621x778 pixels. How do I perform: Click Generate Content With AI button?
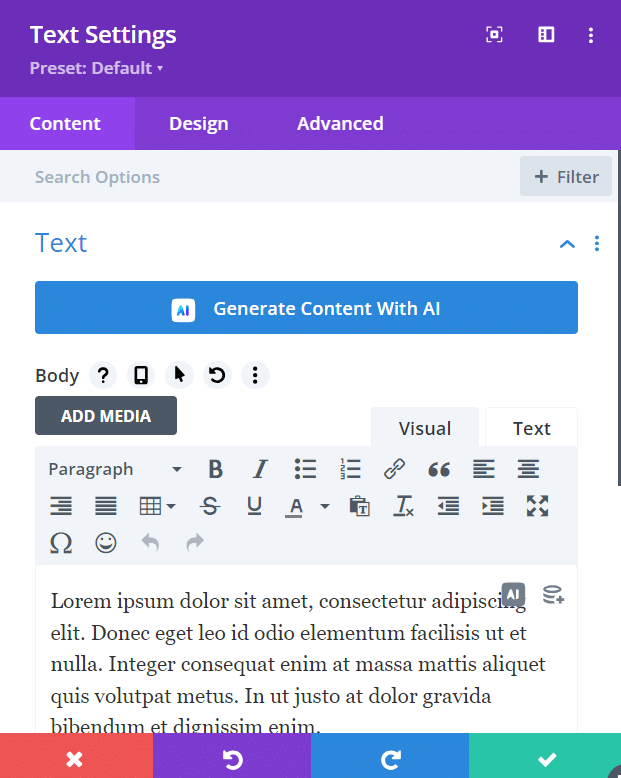coord(306,308)
